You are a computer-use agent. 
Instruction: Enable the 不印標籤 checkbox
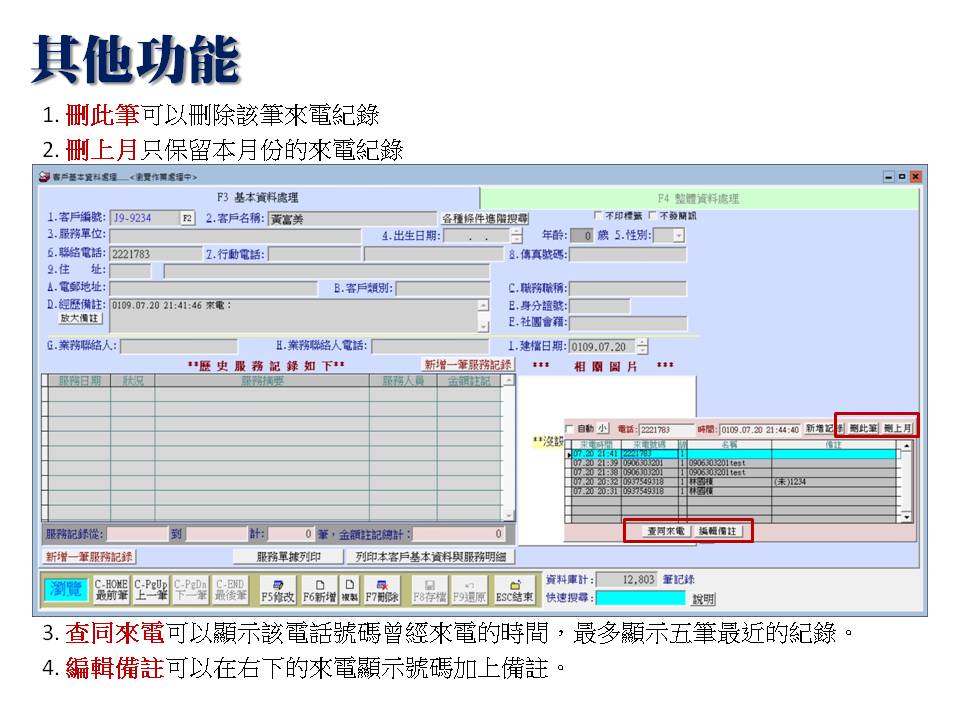599,215
